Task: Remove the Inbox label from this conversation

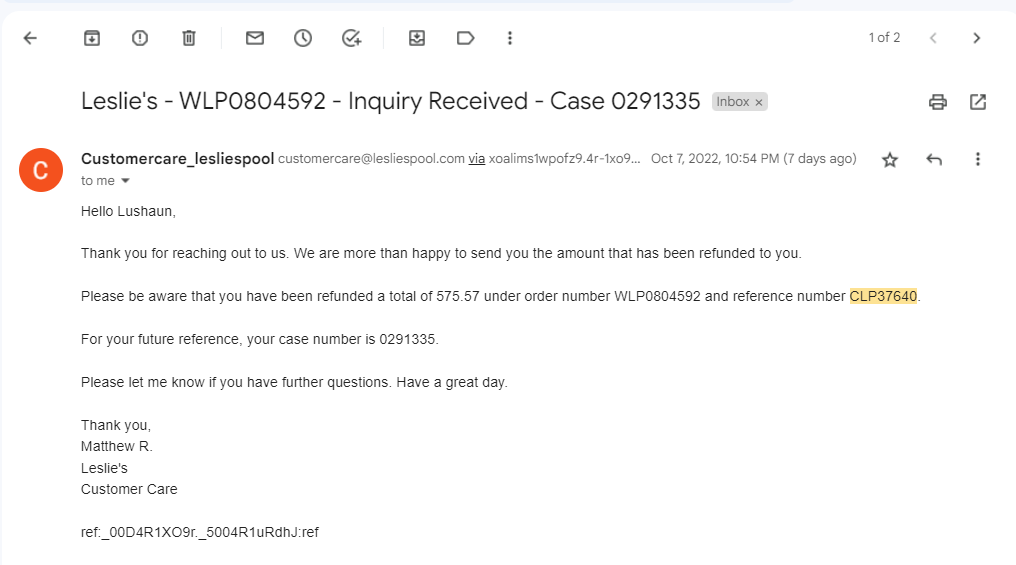Action: click(759, 102)
